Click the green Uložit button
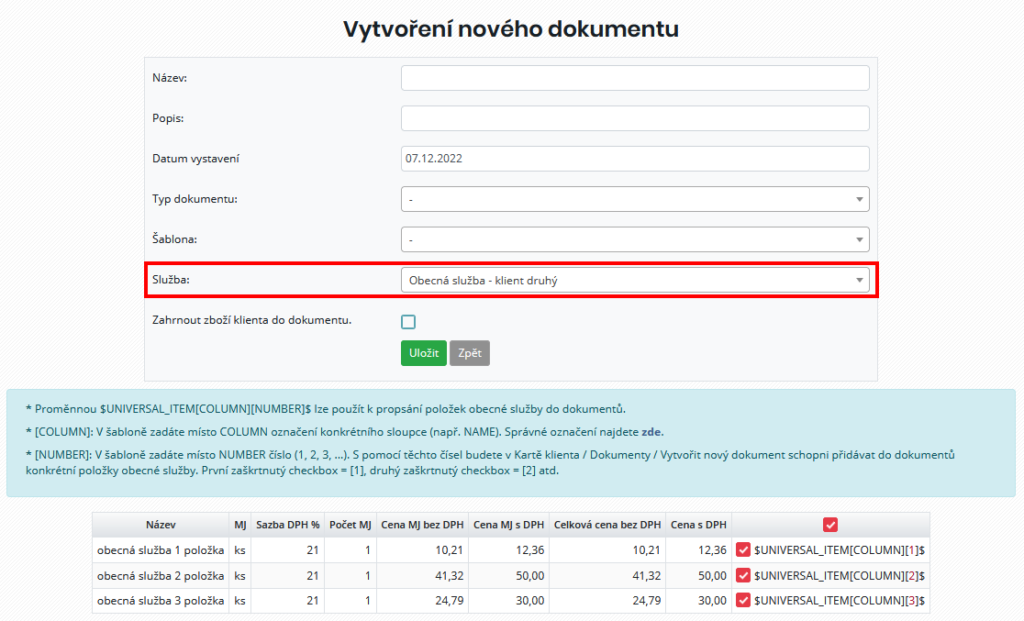This screenshot has height=621, width=1024. point(423,352)
